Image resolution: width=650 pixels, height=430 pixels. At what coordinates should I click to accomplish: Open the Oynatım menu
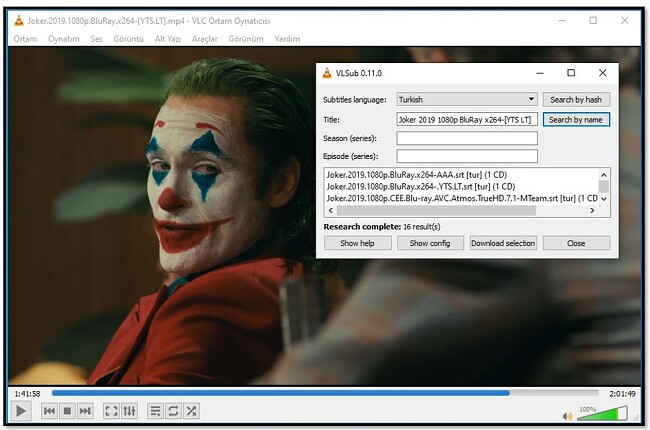point(63,39)
